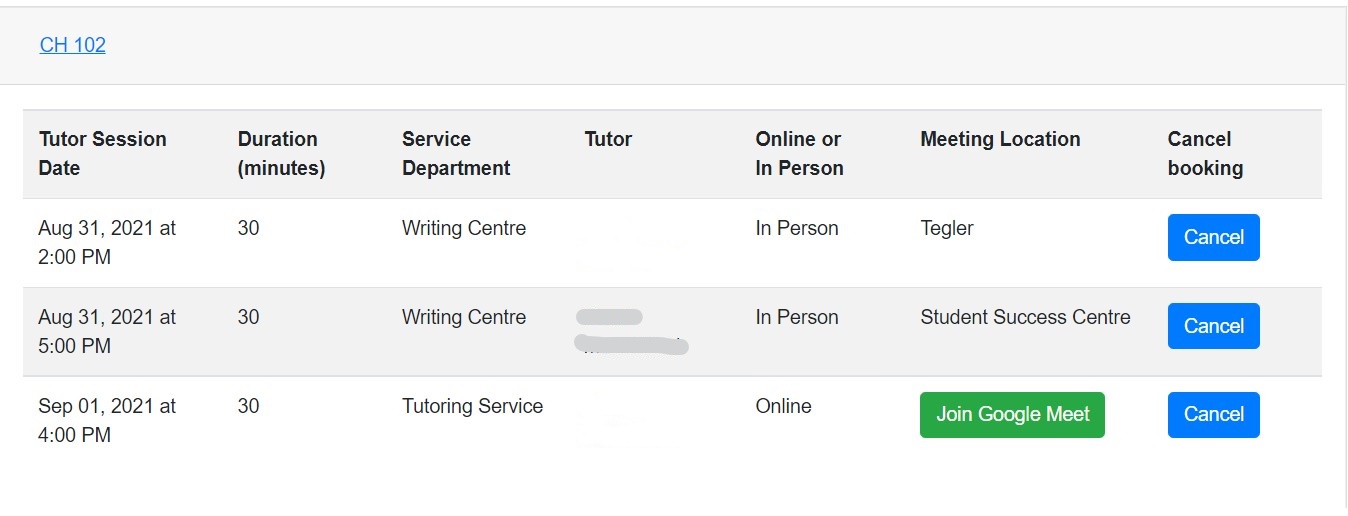This screenshot has height=516, width=1348.
Task: Select the Service Department column header
Action: [456, 154]
